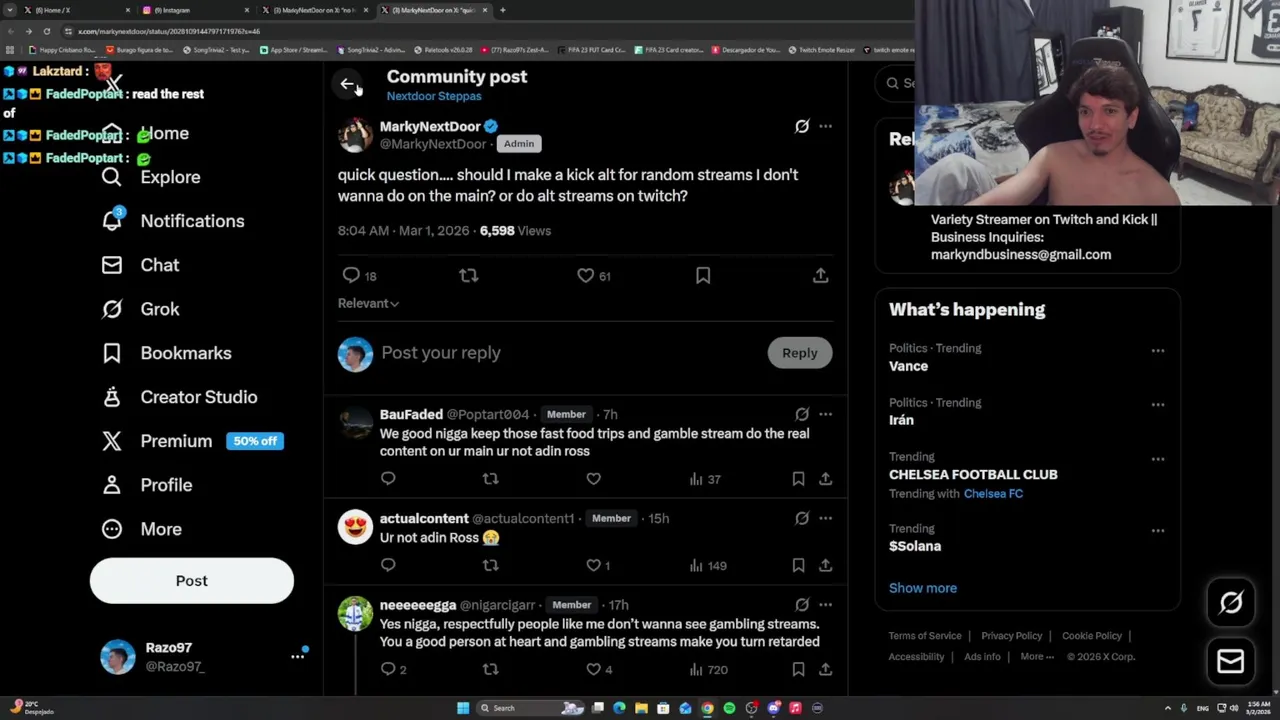Open Explore search icon in sidebar
The width and height of the screenshot is (1280, 720).
[112, 177]
